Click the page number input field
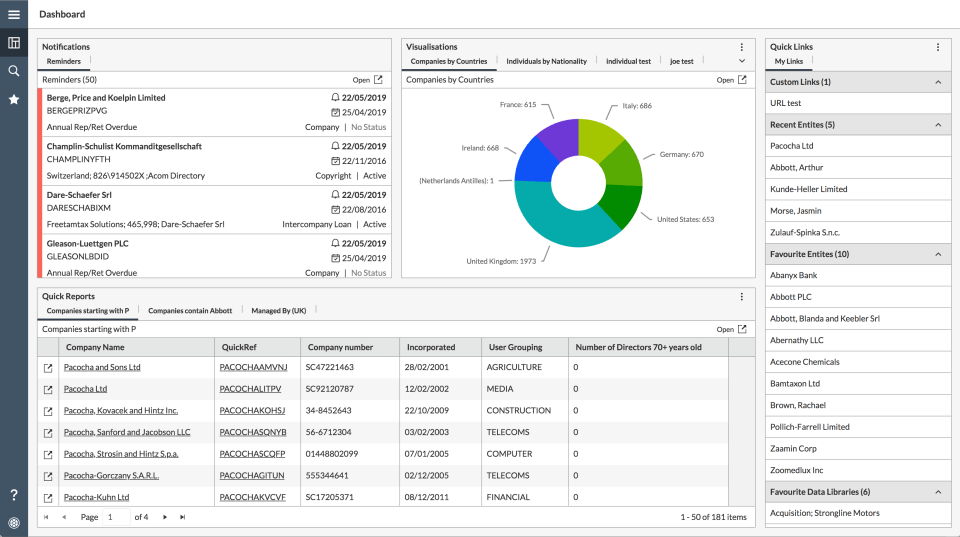The height and width of the screenshot is (537, 960). pos(117,517)
